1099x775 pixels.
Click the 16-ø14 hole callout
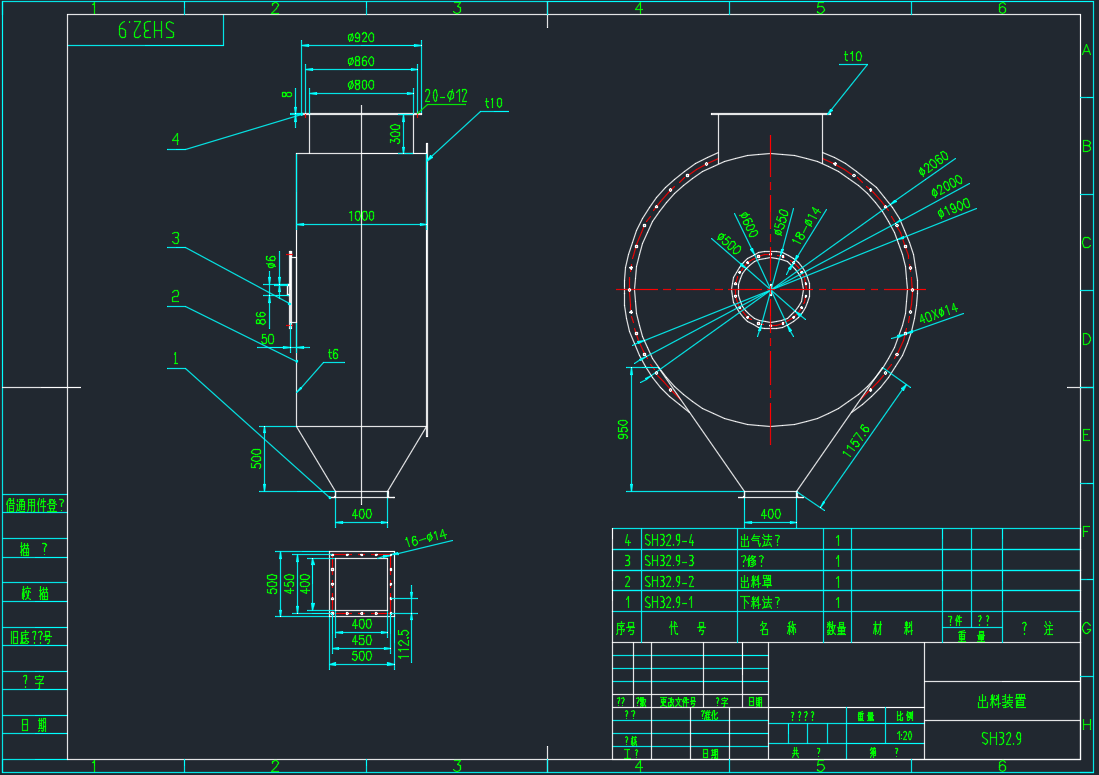[x=426, y=539]
